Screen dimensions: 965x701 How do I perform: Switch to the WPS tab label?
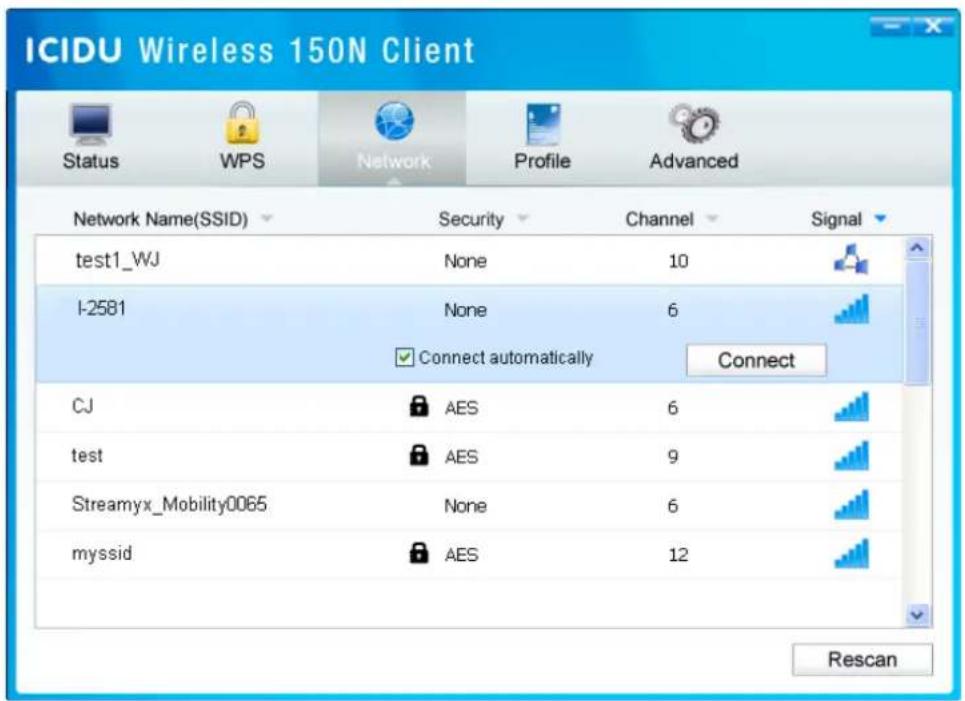[x=242, y=161]
